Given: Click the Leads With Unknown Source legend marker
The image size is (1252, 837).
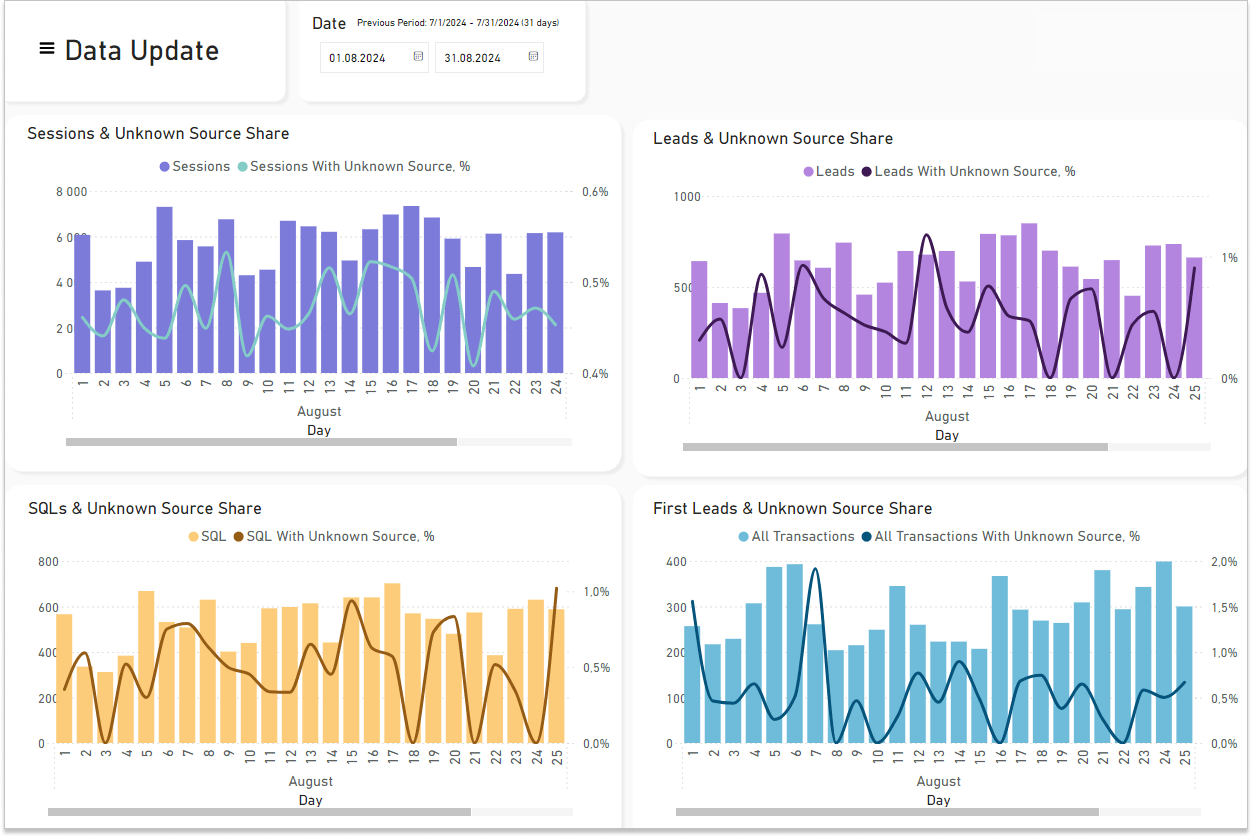Looking at the screenshot, I should pos(867,171).
